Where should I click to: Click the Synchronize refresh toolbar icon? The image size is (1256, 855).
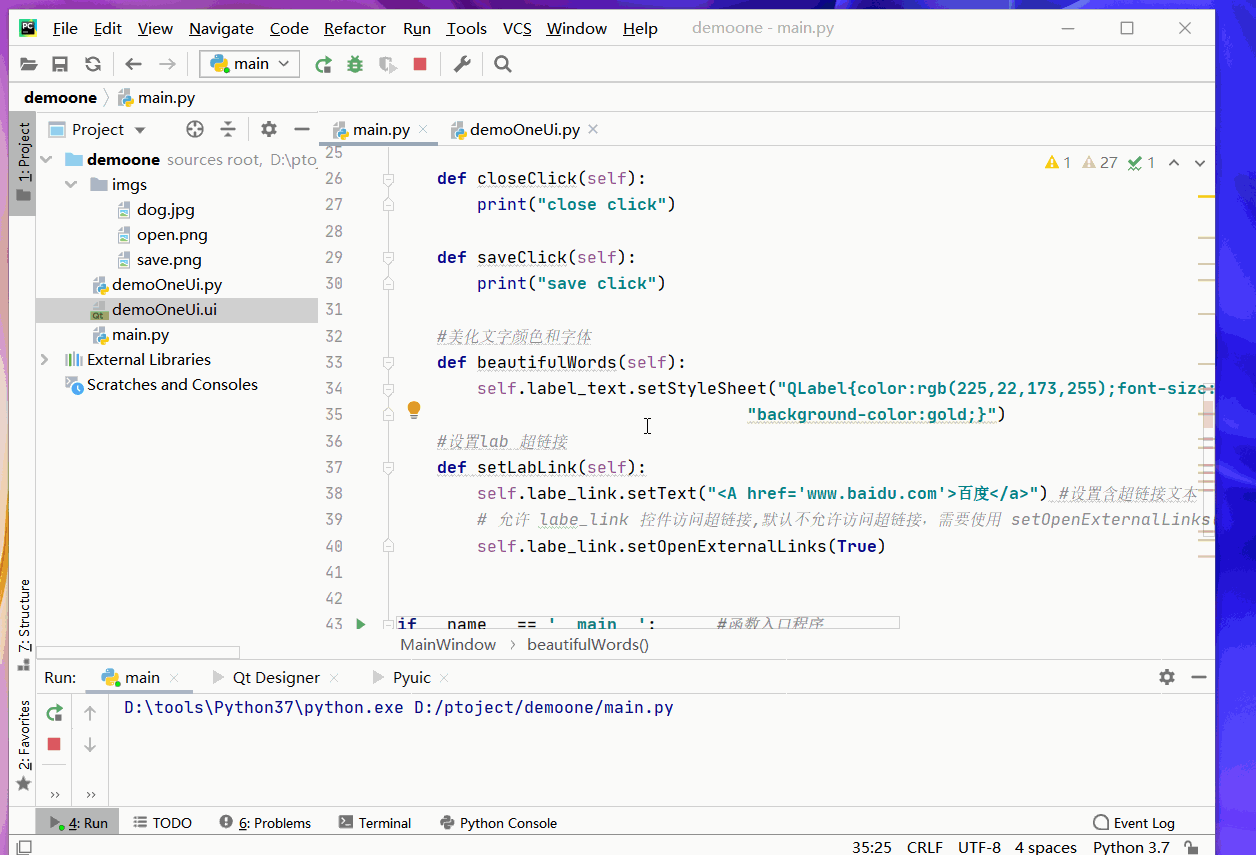[93, 64]
